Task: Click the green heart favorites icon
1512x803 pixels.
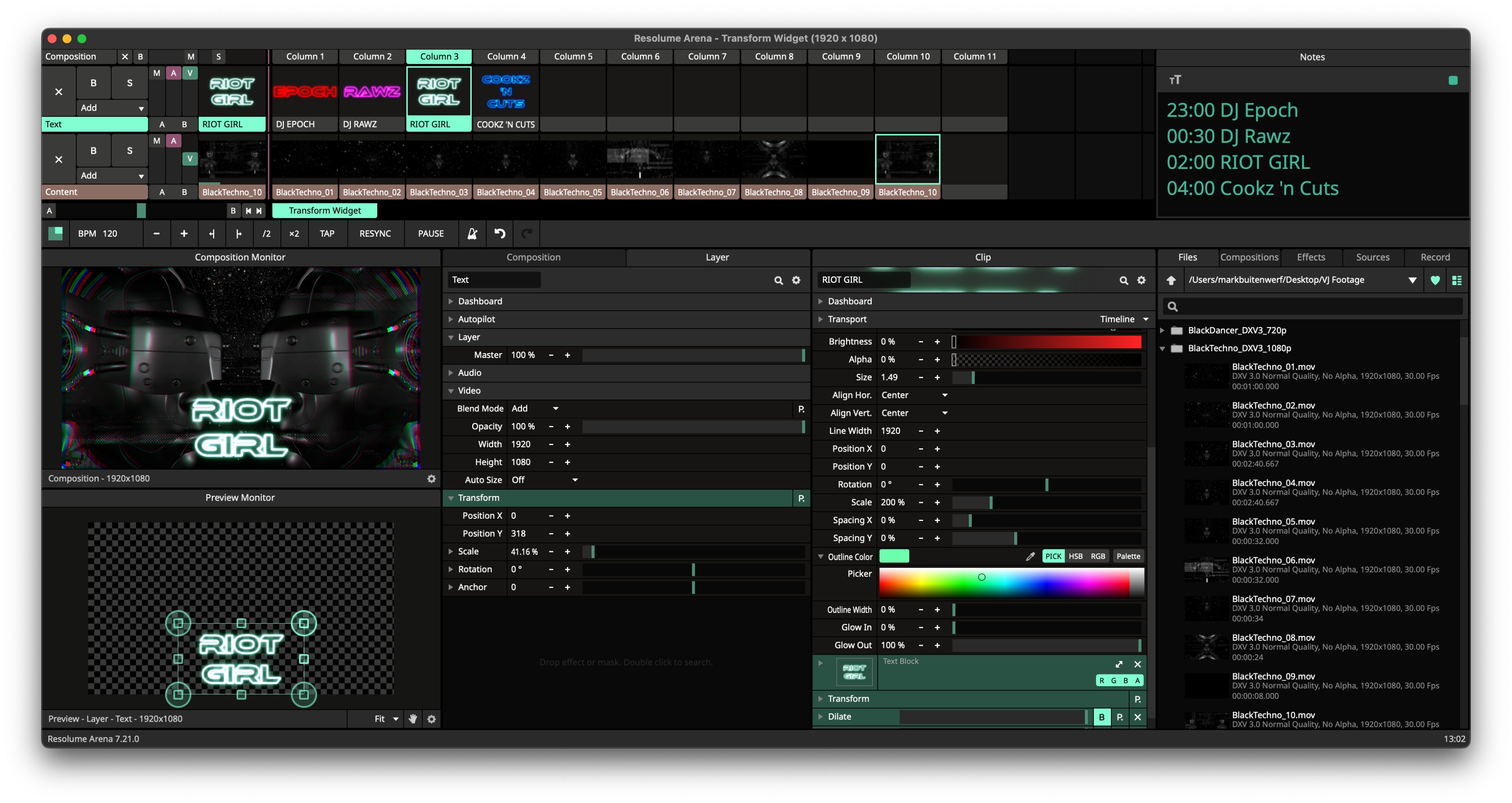Action: (1435, 280)
